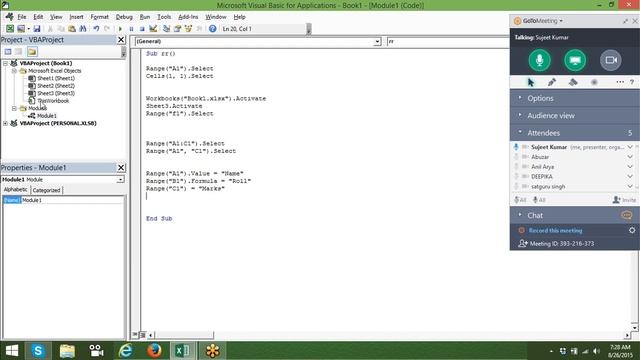Collapse the Attendees section

575,133
